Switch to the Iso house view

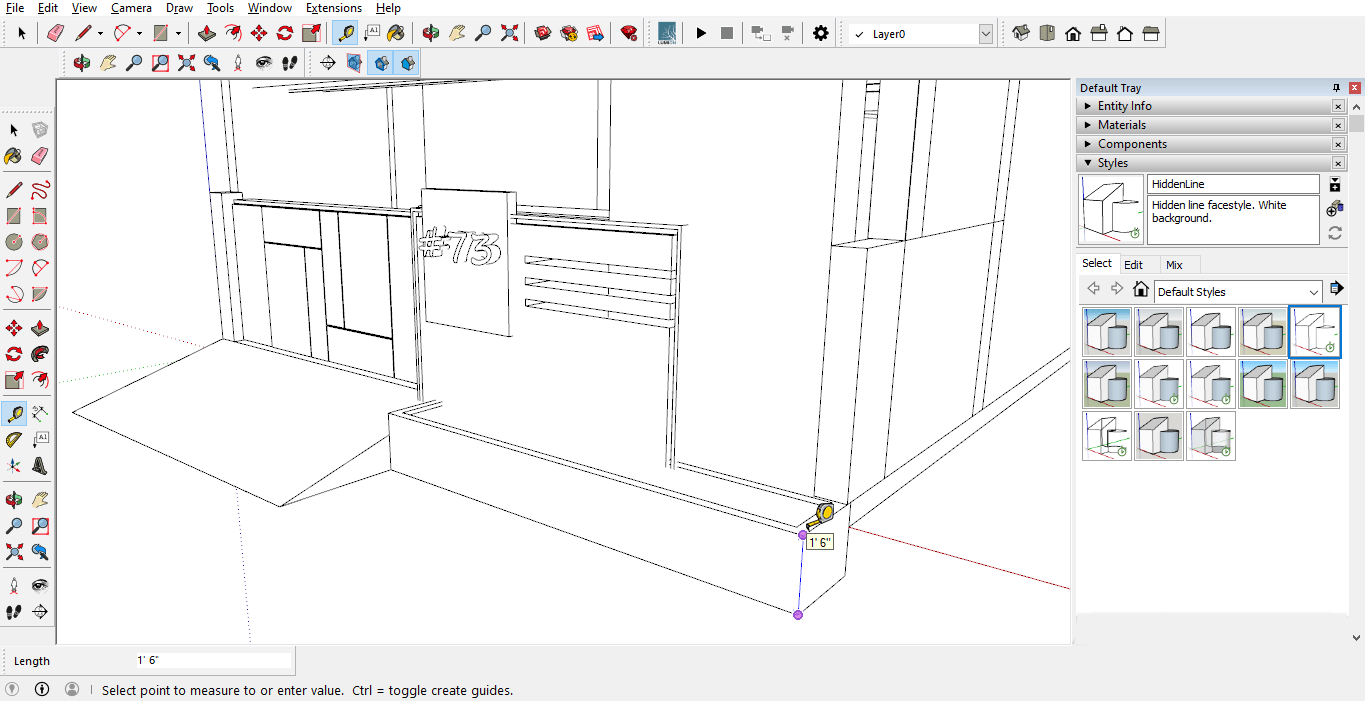[x=1021, y=33]
